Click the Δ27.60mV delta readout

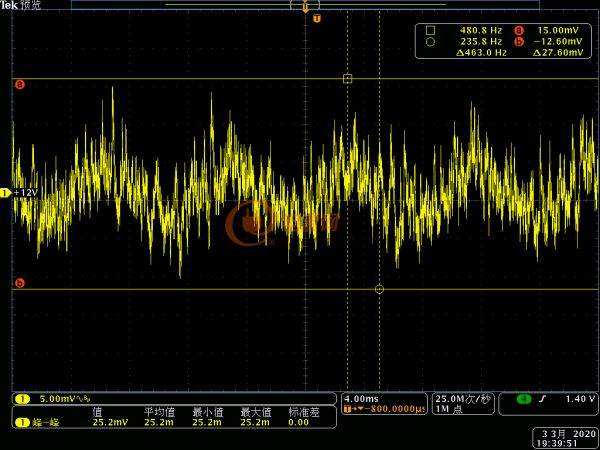pos(558,52)
